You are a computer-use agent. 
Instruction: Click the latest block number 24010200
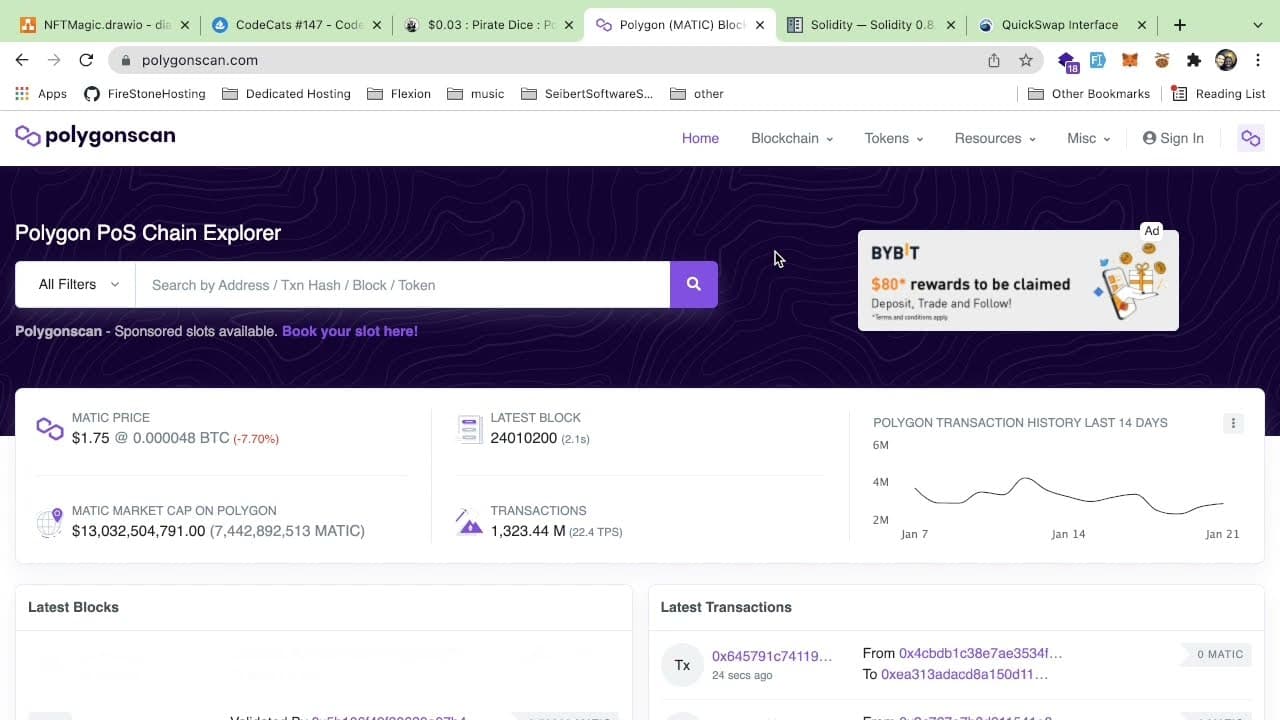[523, 438]
